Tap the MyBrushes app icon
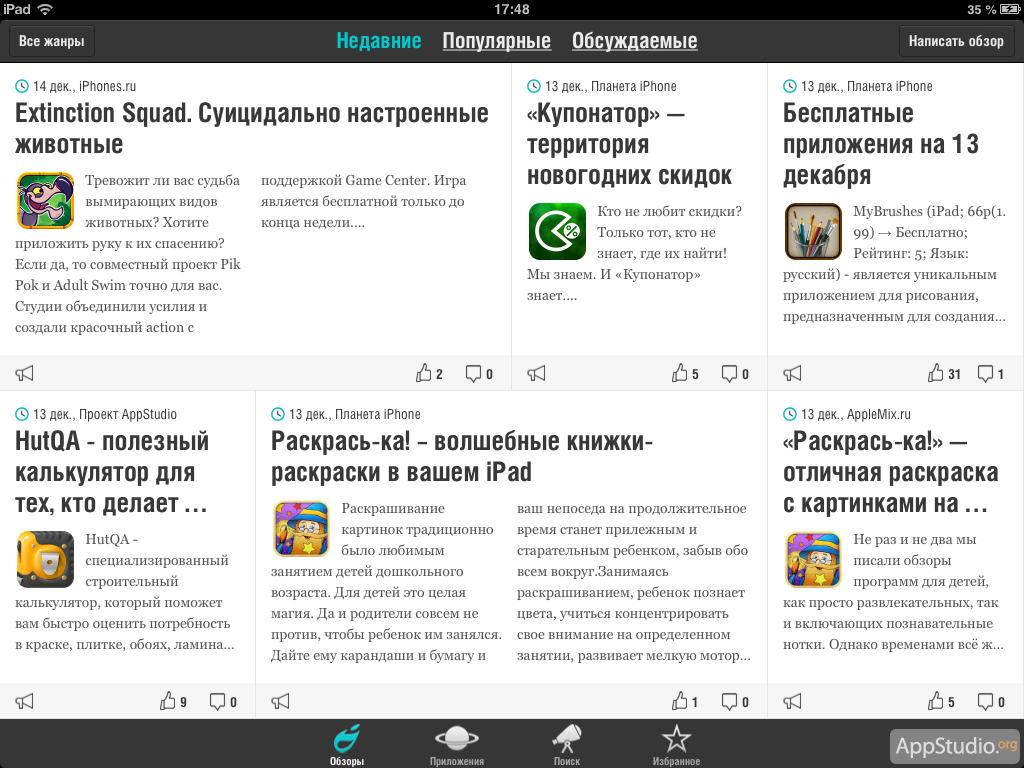 click(812, 232)
